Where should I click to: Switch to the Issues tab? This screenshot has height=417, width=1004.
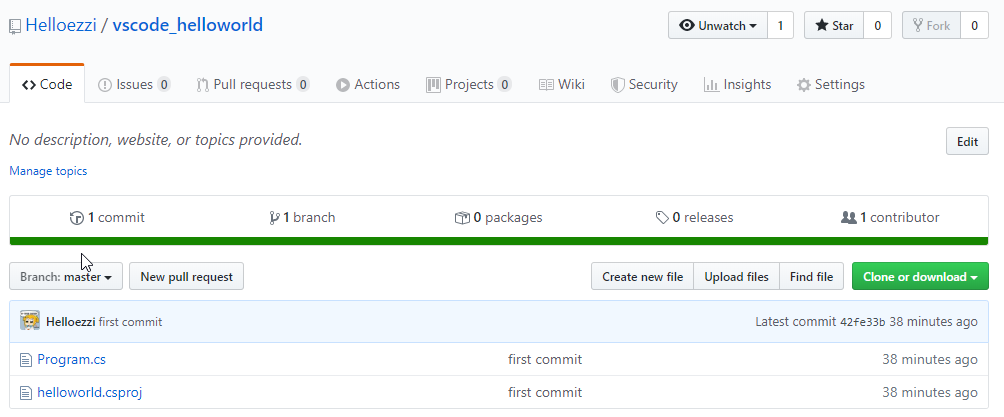coord(134,85)
